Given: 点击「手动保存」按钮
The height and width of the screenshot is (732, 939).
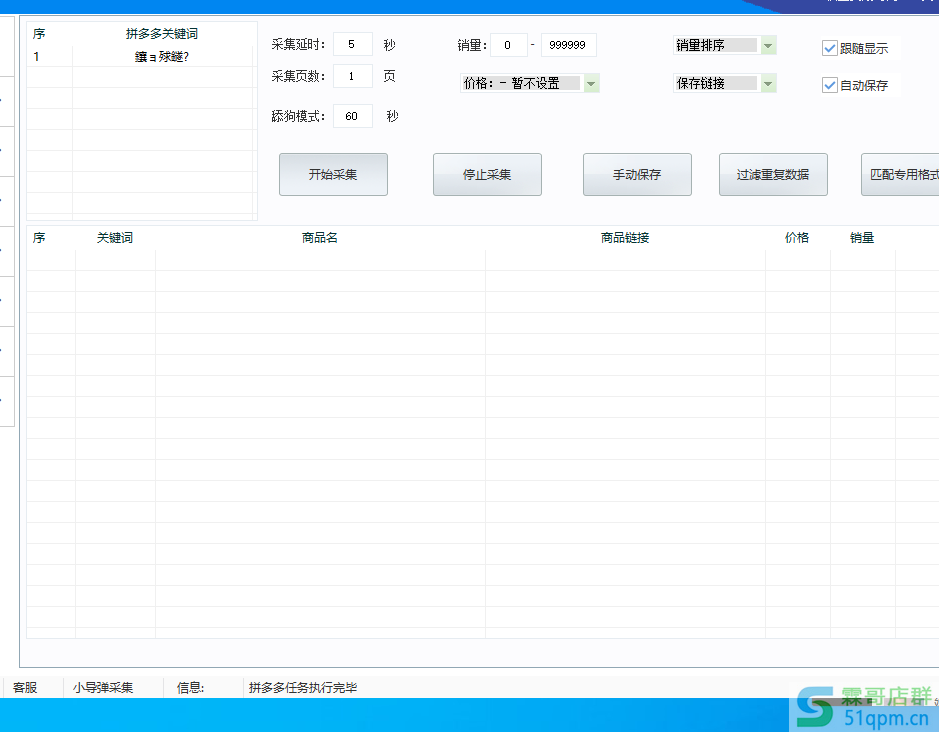Looking at the screenshot, I should (637, 173).
